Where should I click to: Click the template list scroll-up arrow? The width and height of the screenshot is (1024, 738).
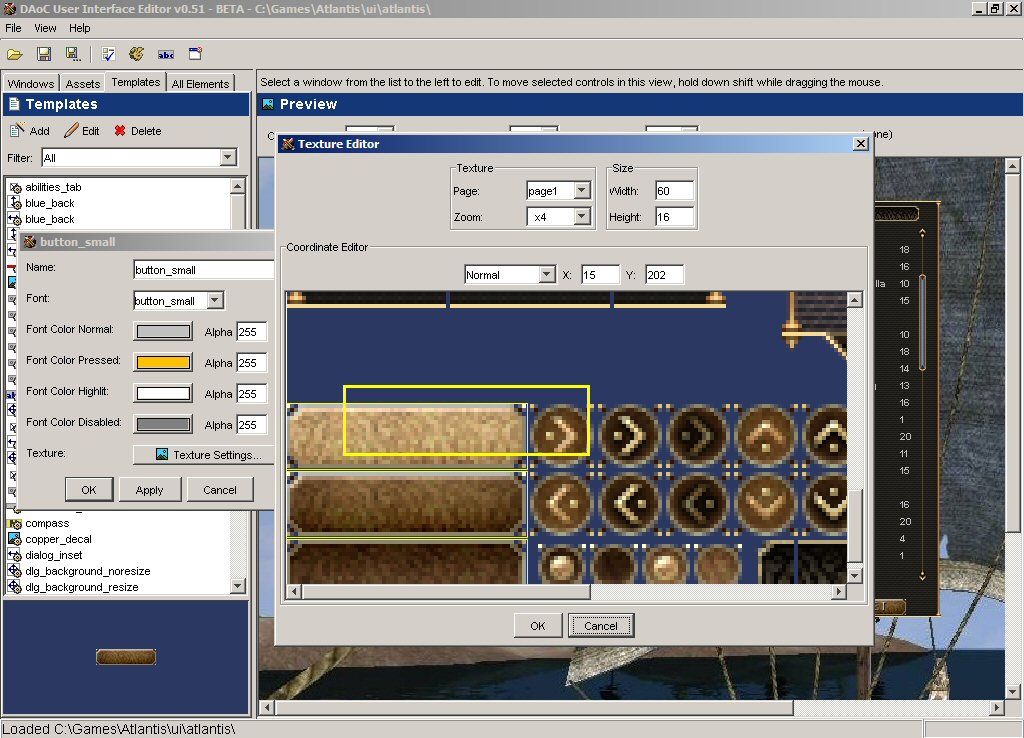click(x=238, y=187)
